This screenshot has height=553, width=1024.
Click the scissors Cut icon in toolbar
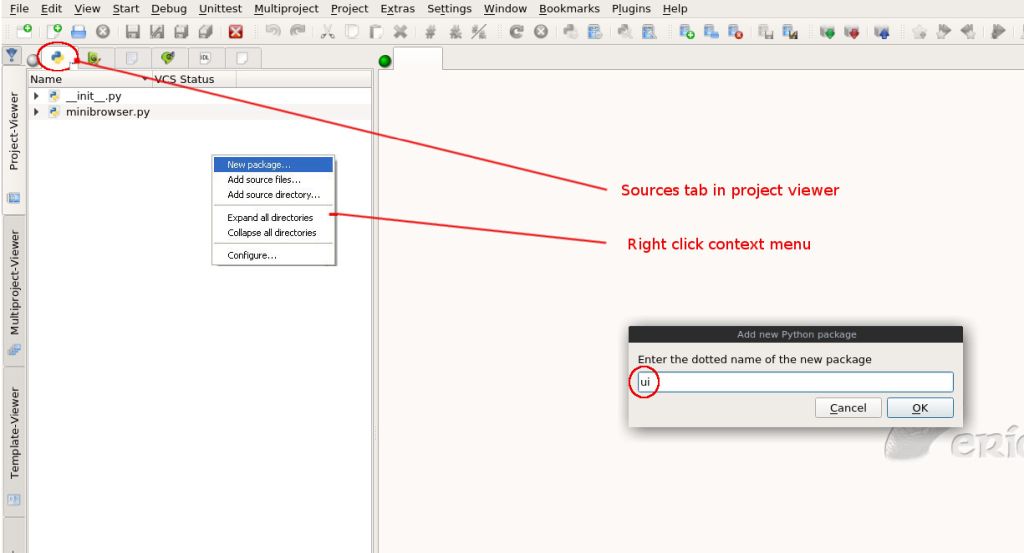(x=326, y=32)
